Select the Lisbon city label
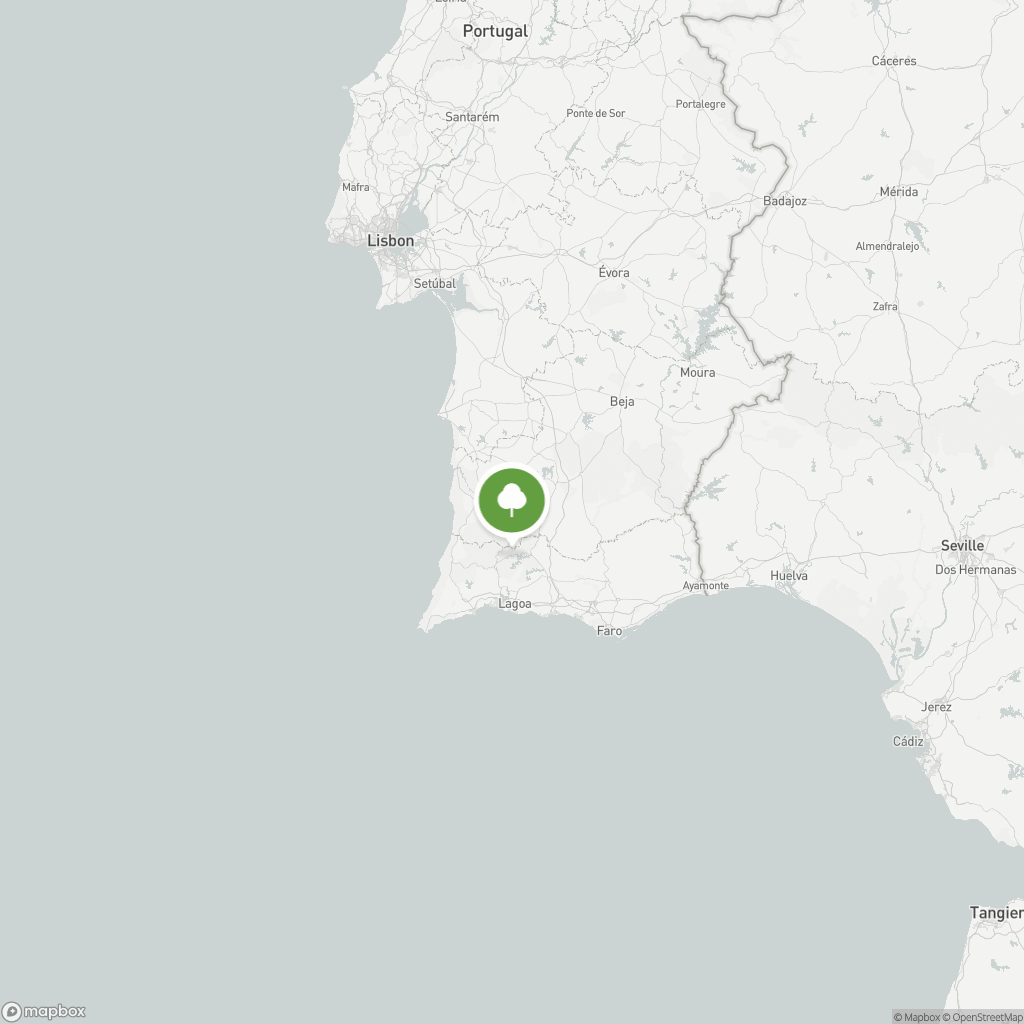The image size is (1024, 1024). pyautogui.click(x=391, y=241)
